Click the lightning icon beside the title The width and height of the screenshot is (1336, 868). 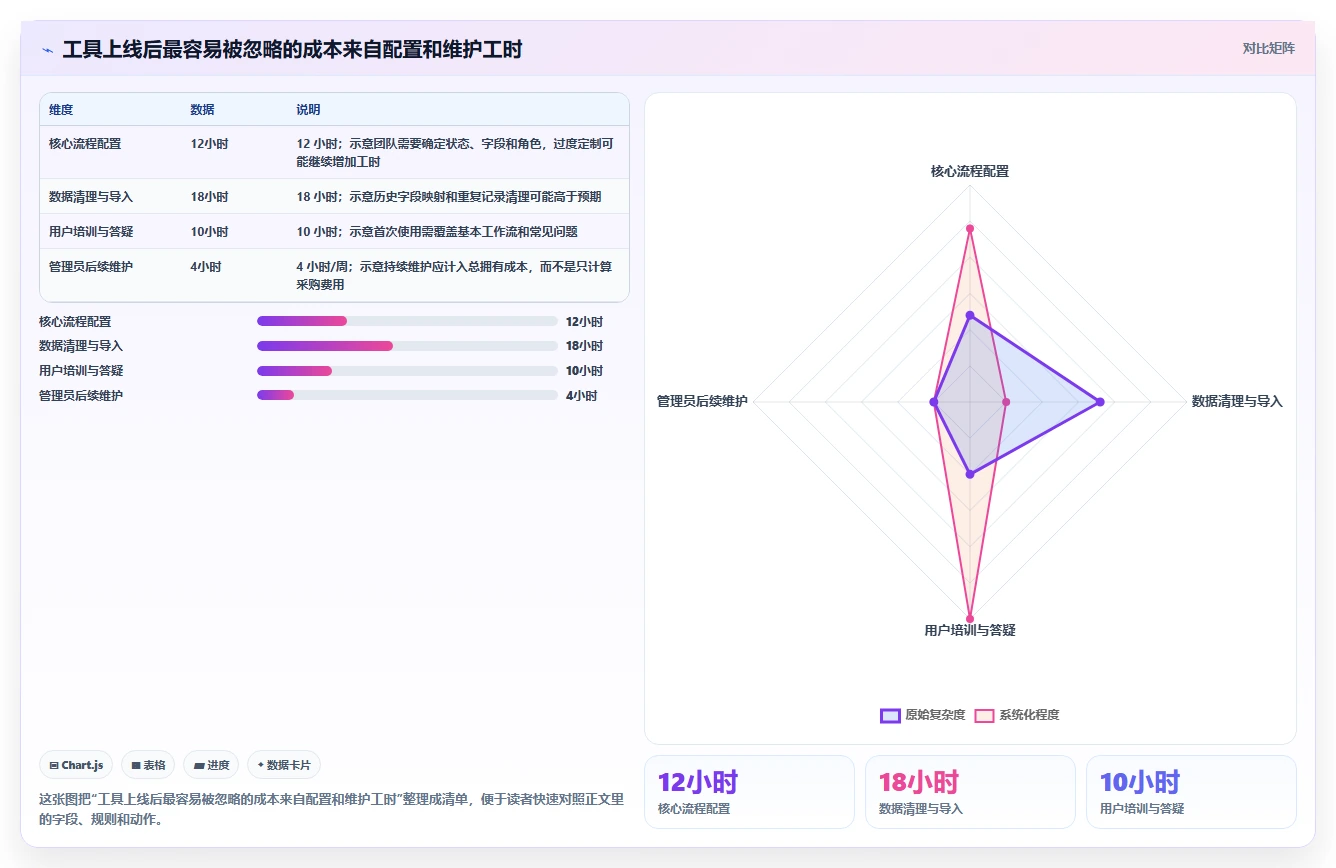pyautogui.click(x=47, y=50)
